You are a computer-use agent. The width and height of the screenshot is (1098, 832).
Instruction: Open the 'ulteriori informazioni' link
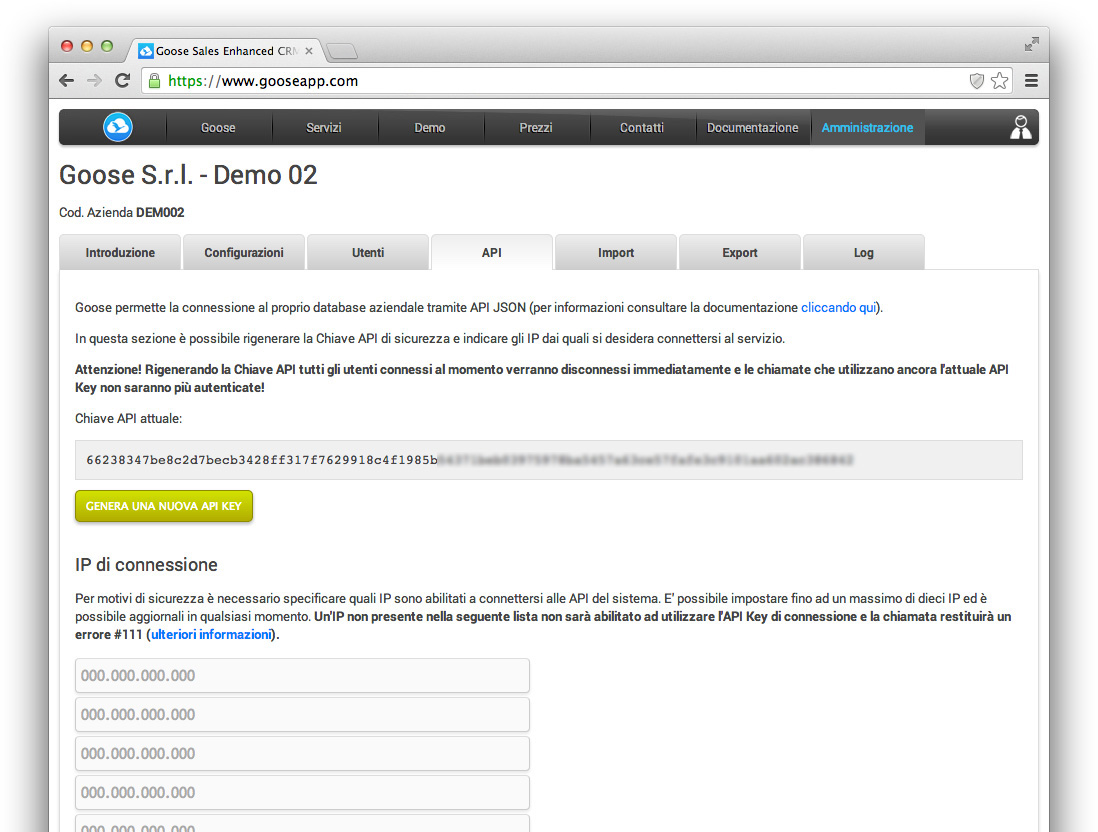point(211,635)
